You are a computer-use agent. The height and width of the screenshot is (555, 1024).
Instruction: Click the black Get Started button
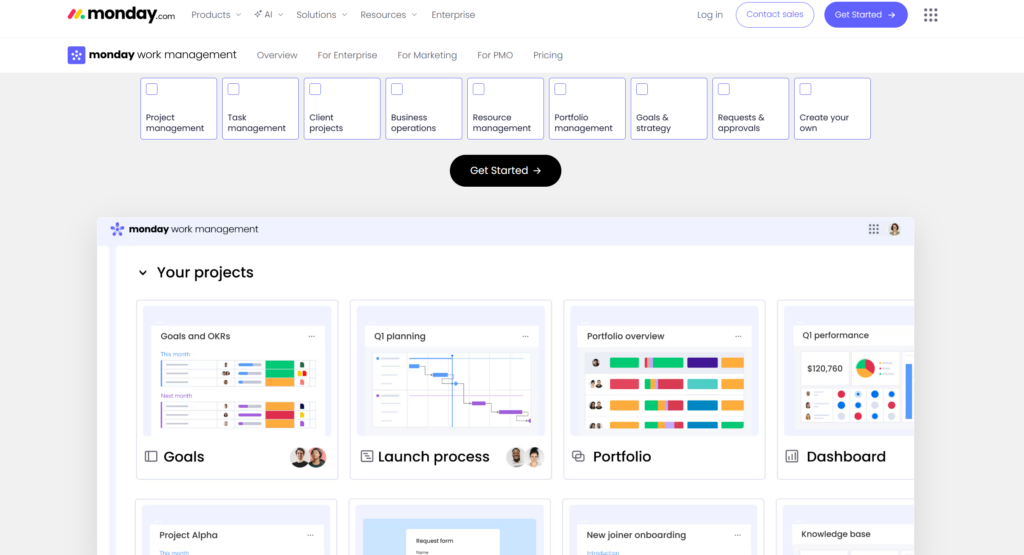click(x=505, y=171)
